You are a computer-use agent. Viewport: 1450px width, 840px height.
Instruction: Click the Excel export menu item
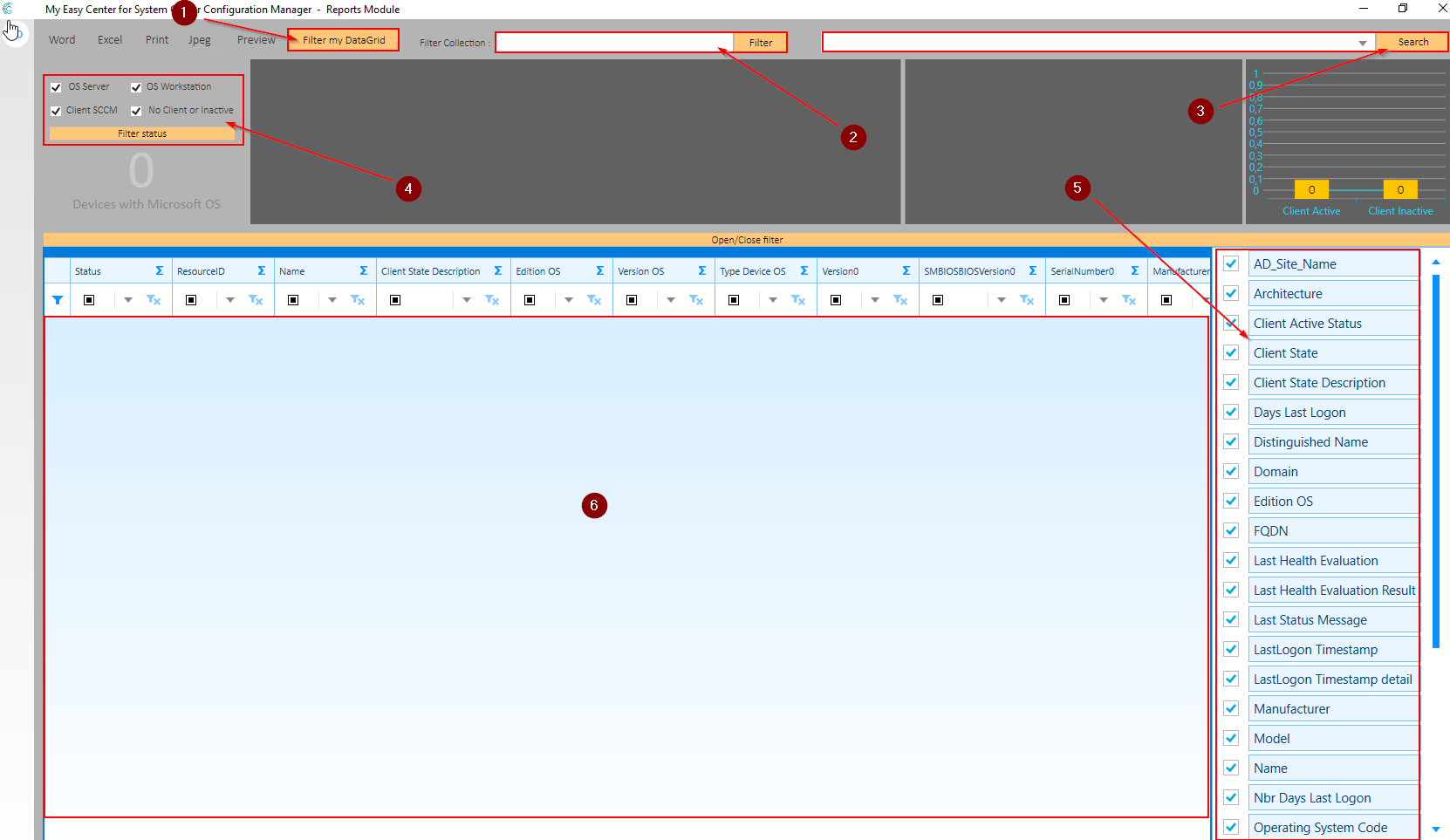point(110,40)
